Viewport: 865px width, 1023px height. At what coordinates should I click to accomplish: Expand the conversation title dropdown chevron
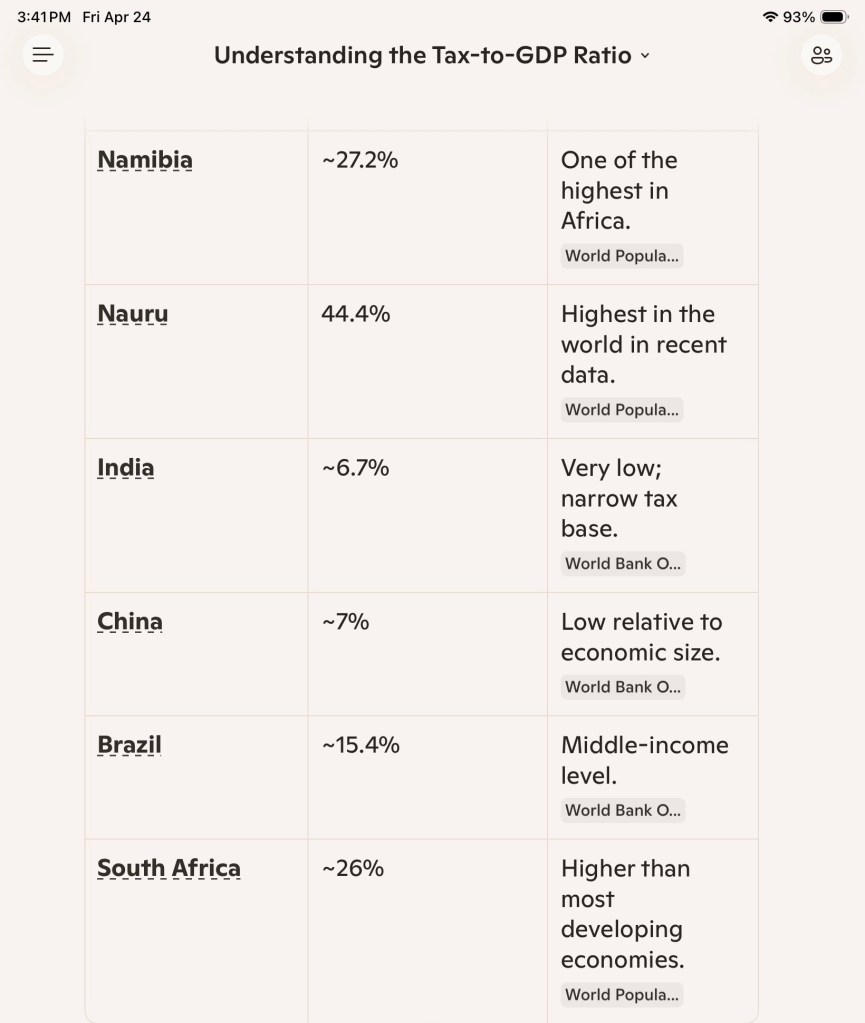click(645, 56)
